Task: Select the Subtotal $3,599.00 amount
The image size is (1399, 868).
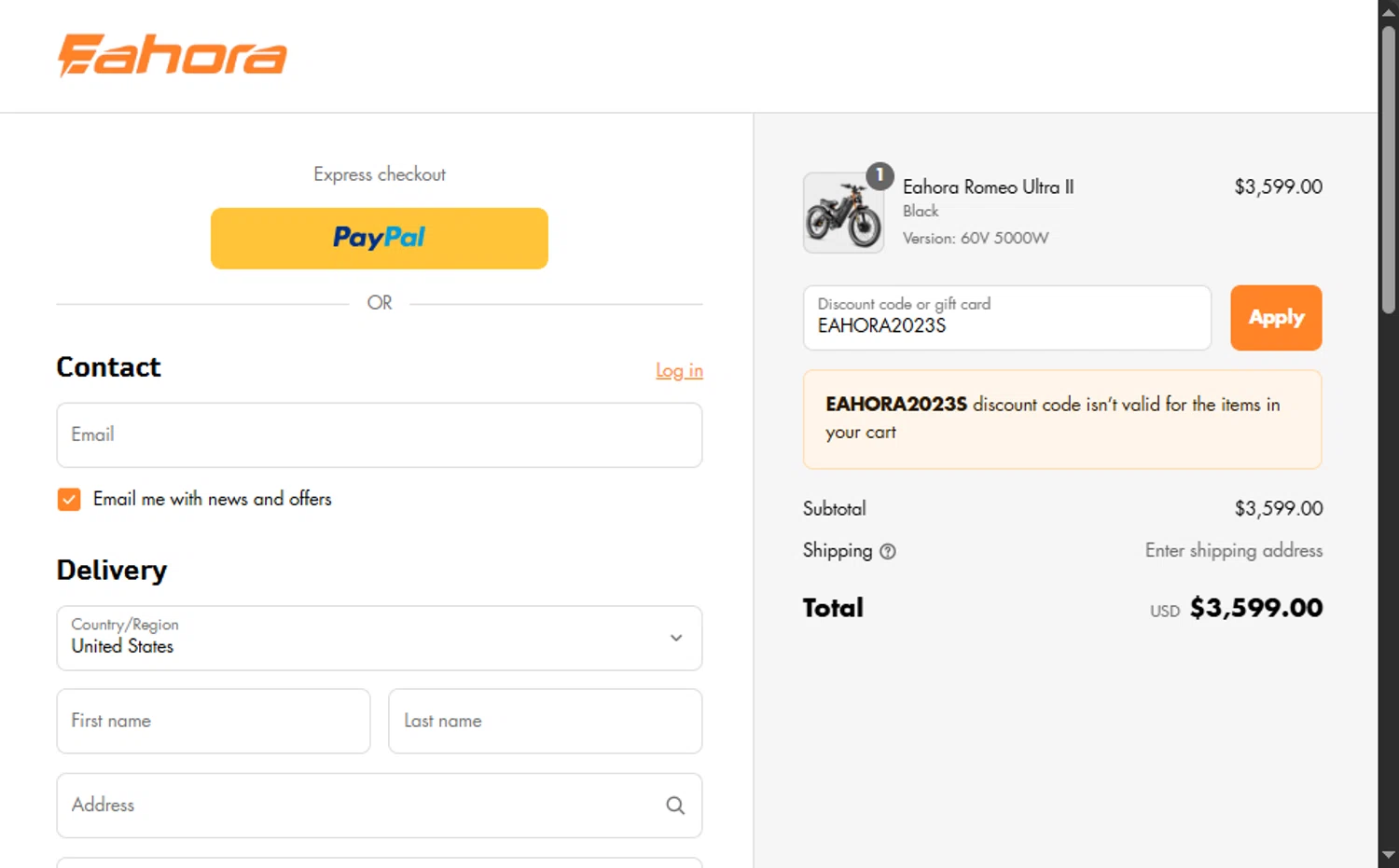Action: (1278, 508)
